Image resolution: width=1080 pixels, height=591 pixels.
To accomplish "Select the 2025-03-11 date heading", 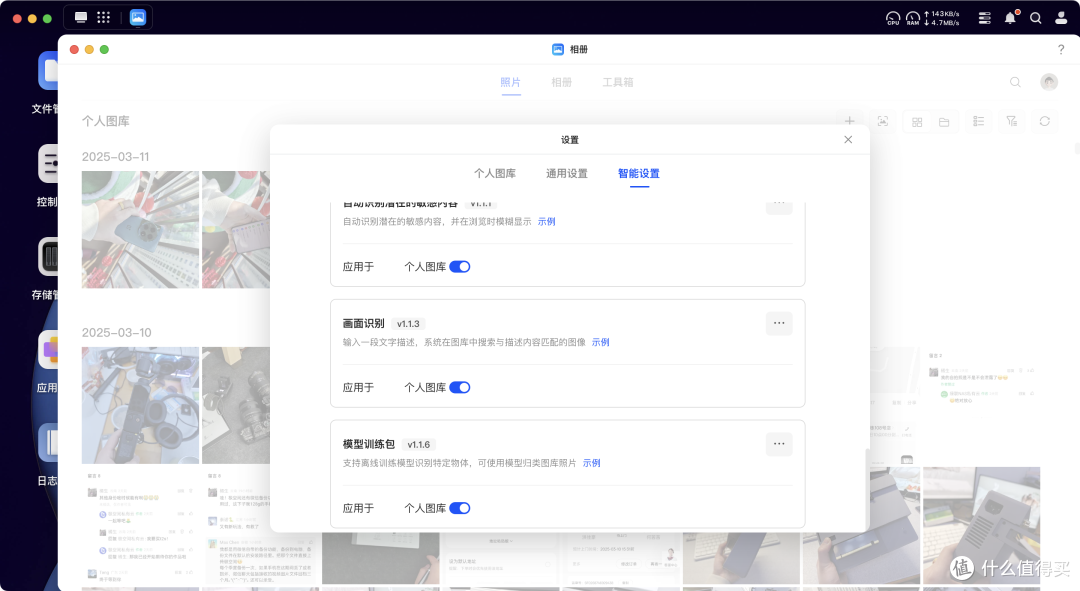I will tap(116, 156).
